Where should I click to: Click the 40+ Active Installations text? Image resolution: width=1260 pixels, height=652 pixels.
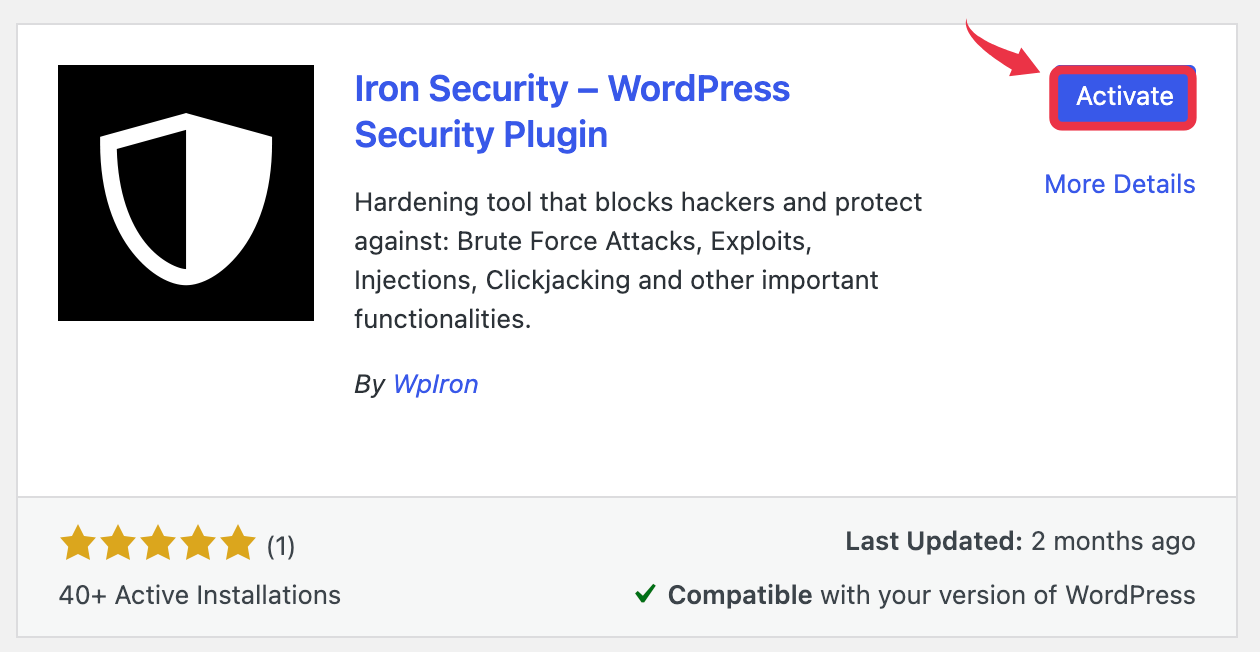click(x=200, y=595)
